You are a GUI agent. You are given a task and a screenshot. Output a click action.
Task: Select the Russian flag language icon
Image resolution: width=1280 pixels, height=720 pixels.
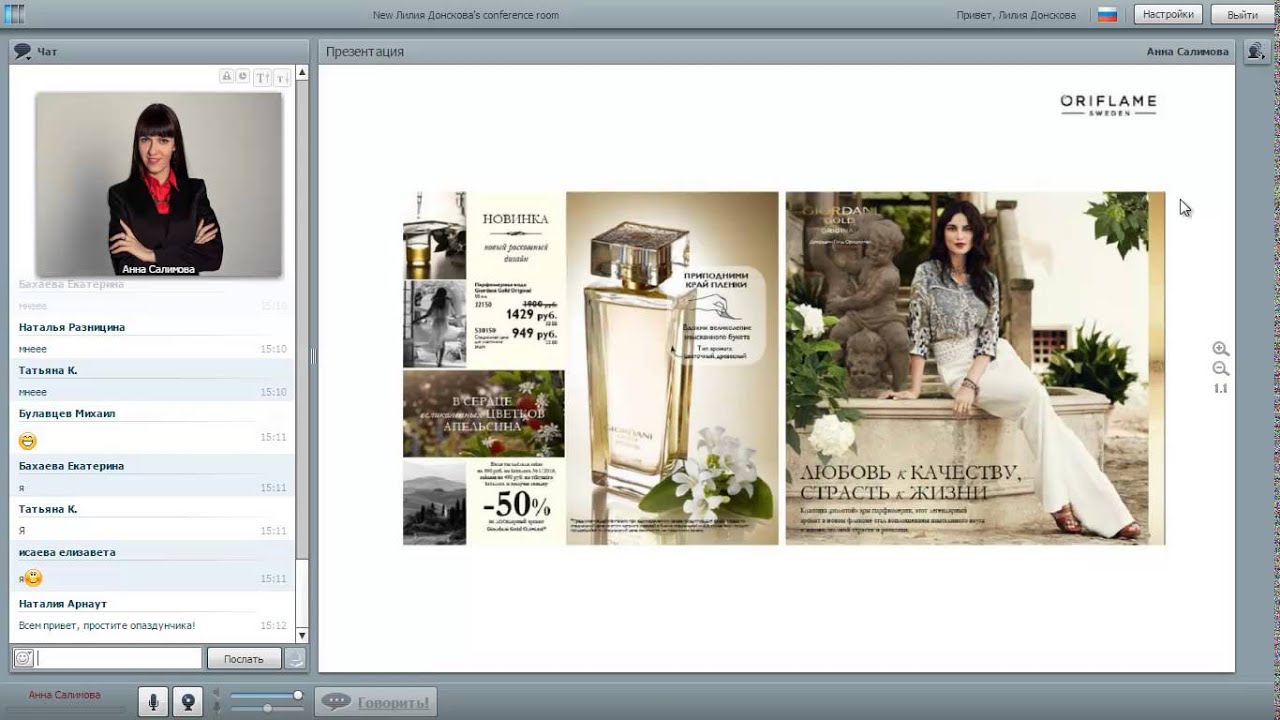pos(1107,15)
